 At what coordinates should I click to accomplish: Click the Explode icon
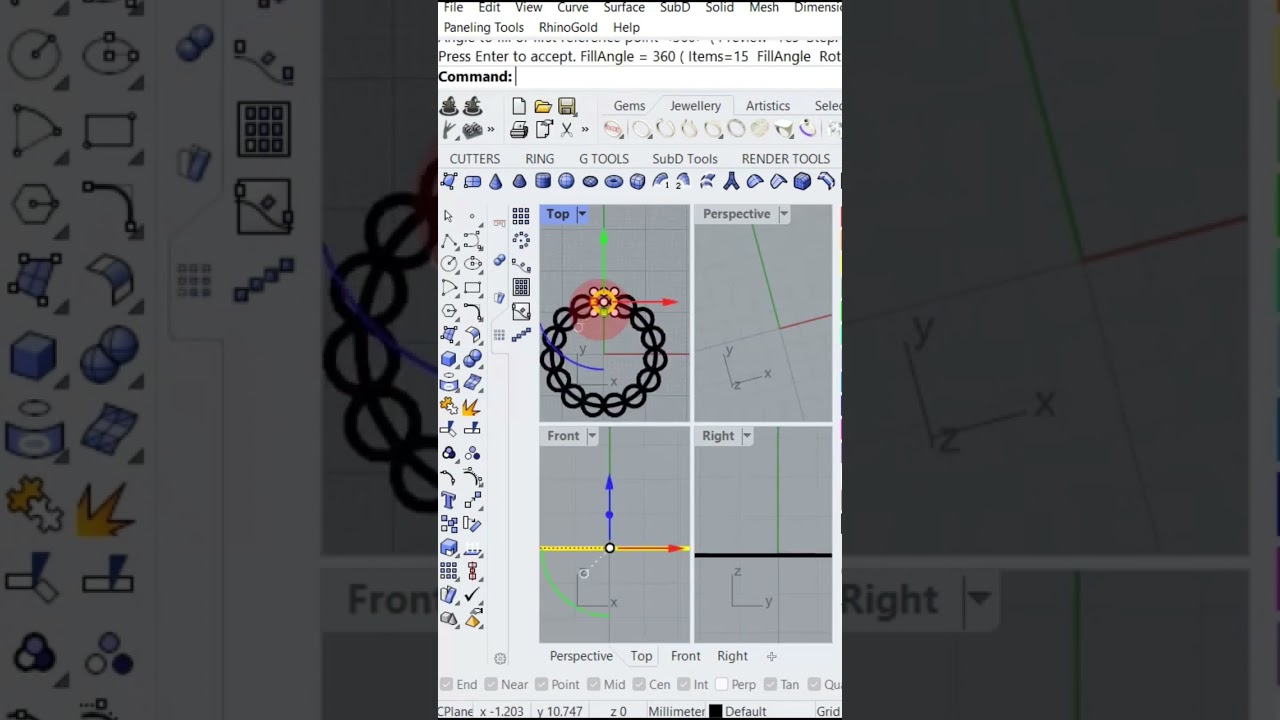click(x=472, y=406)
